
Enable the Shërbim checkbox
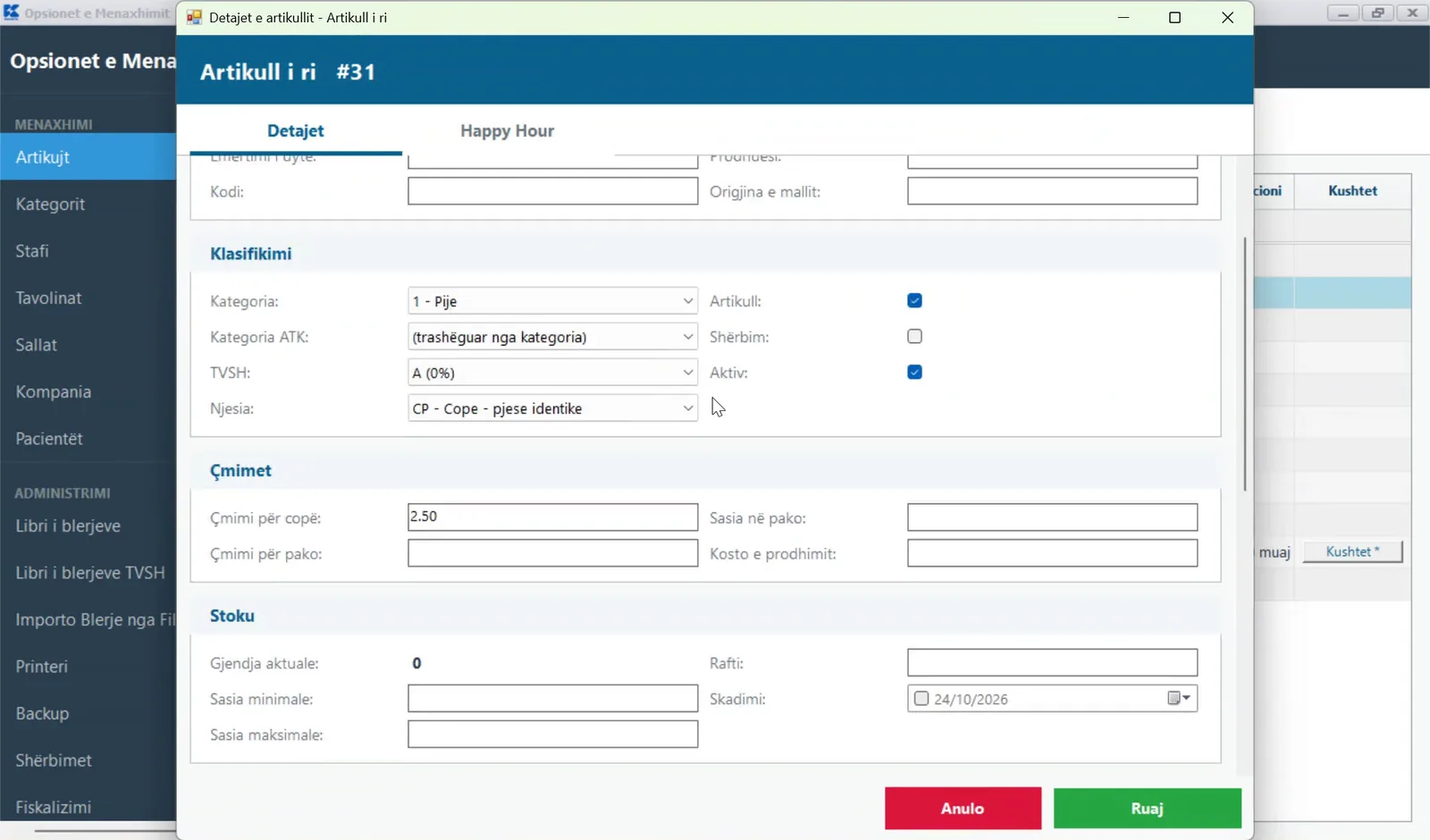click(x=914, y=337)
